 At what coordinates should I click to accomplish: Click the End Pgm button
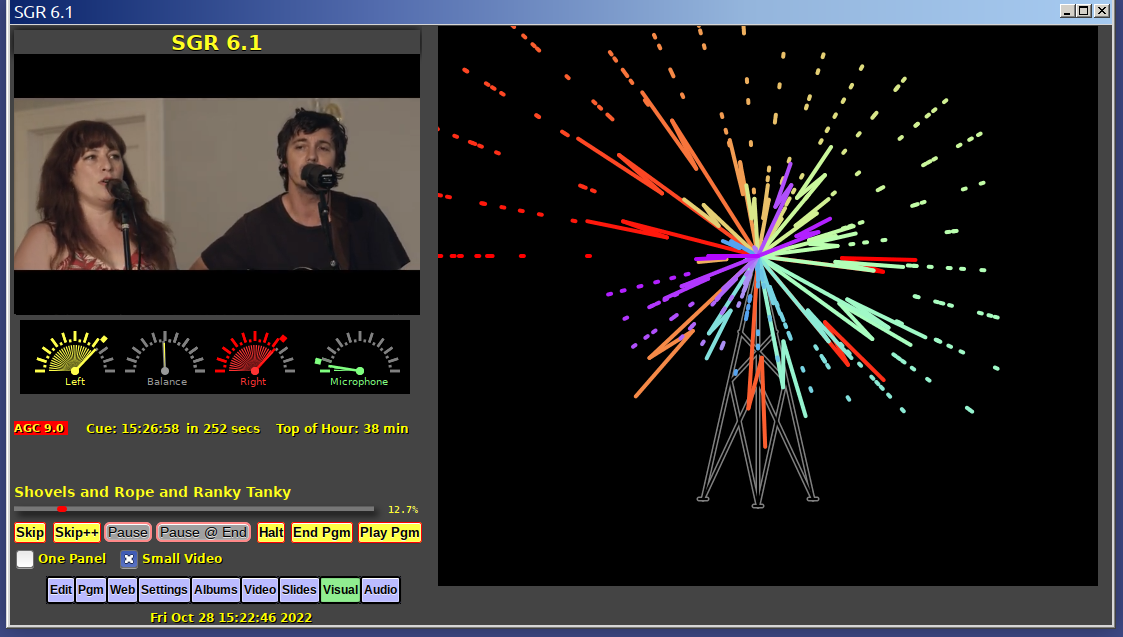pos(322,532)
